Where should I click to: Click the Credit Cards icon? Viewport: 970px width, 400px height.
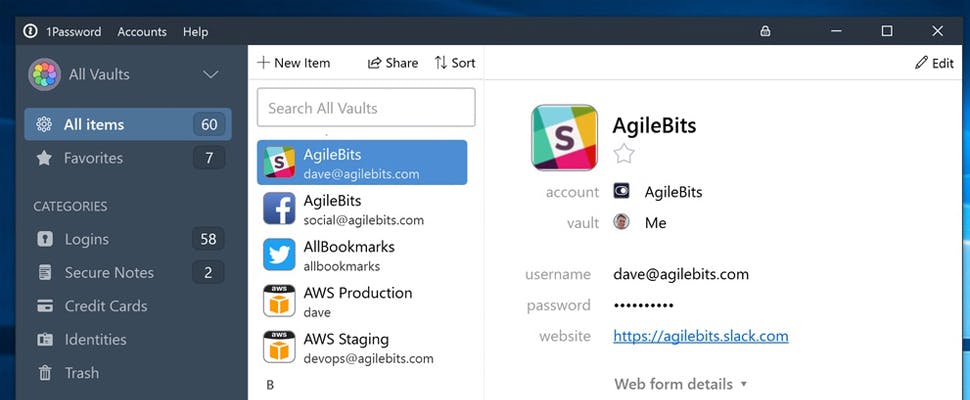pos(45,306)
